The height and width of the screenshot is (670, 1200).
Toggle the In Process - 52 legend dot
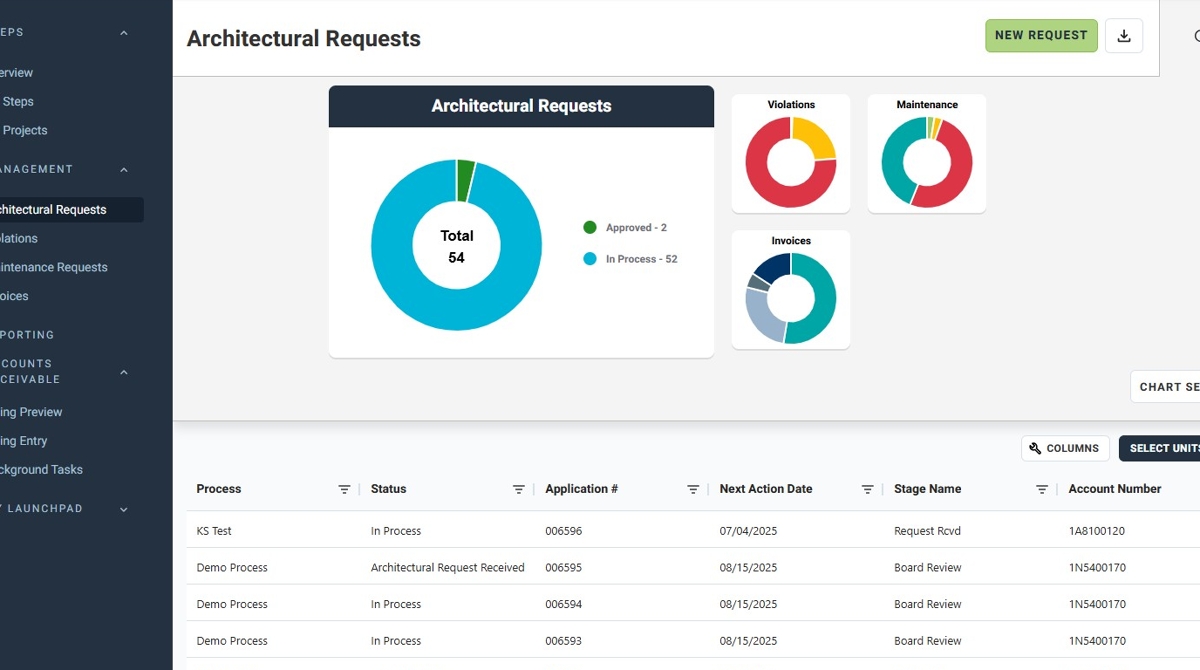click(590, 259)
